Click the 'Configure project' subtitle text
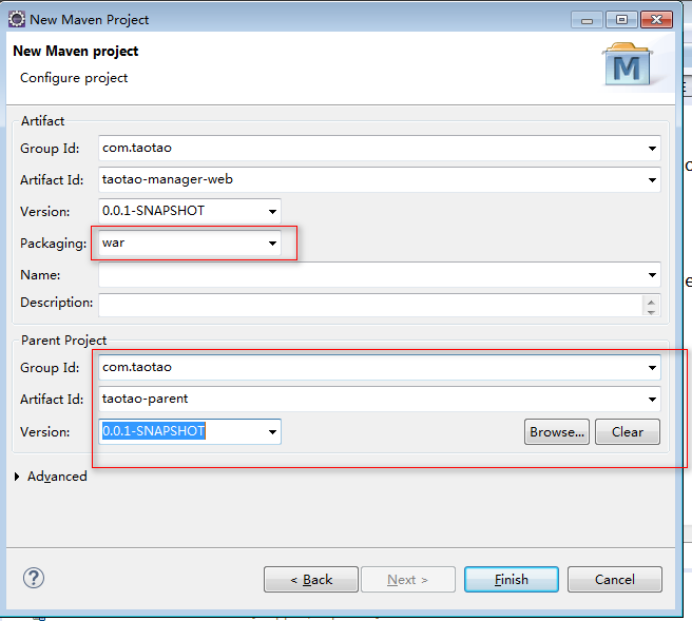 74,78
